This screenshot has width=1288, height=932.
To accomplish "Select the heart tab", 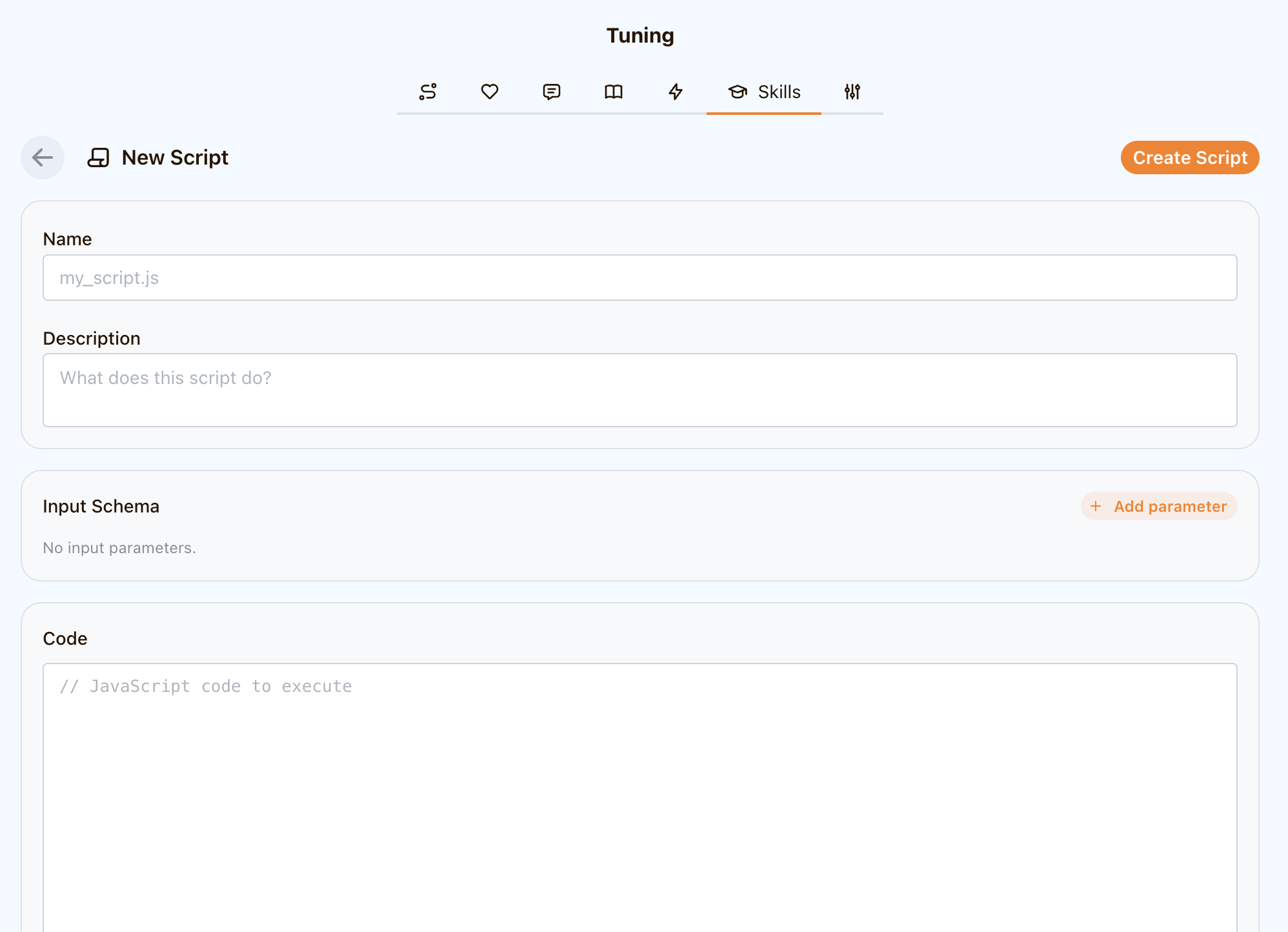I will pos(490,92).
